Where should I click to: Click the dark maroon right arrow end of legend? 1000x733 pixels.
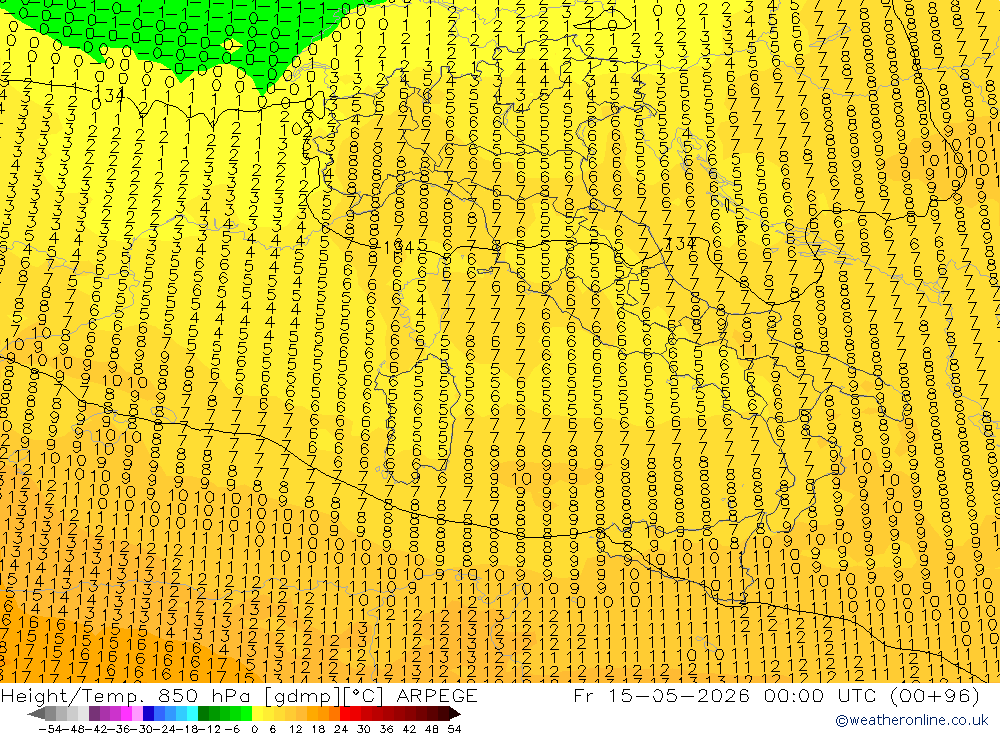pyautogui.click(x=455, y=713)
